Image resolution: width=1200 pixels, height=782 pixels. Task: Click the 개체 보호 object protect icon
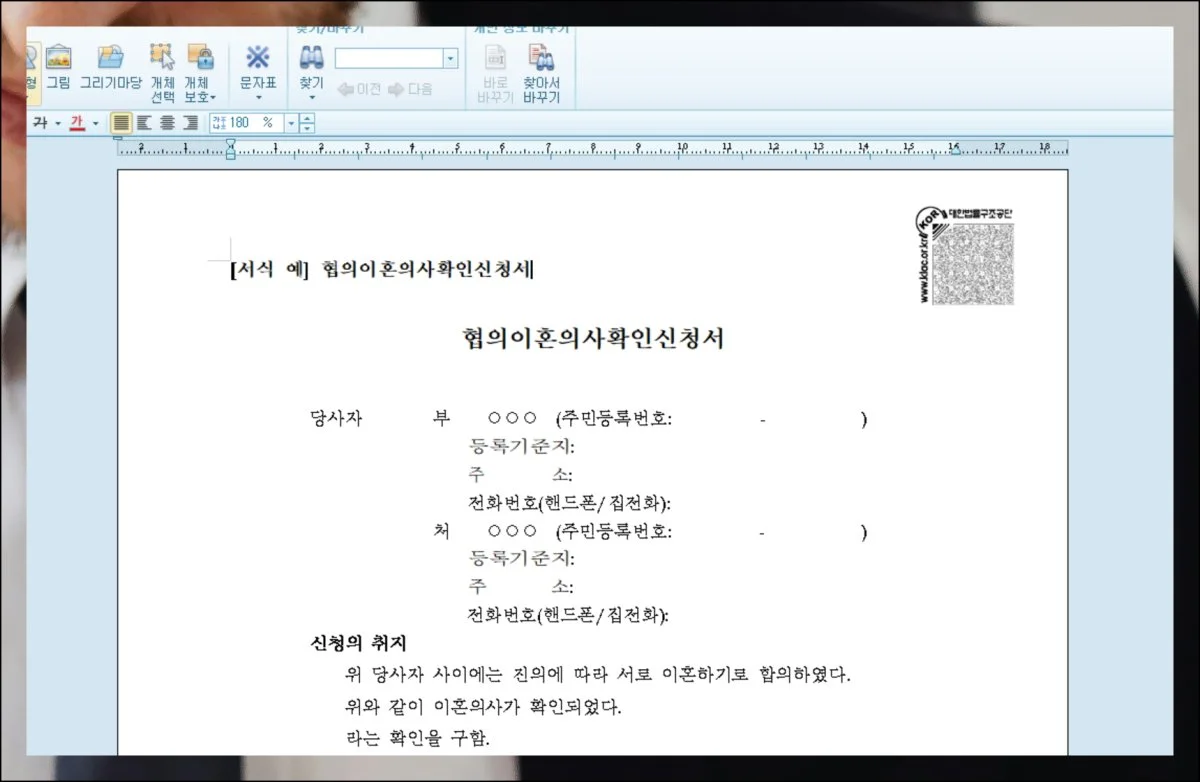tap(202, 58)
